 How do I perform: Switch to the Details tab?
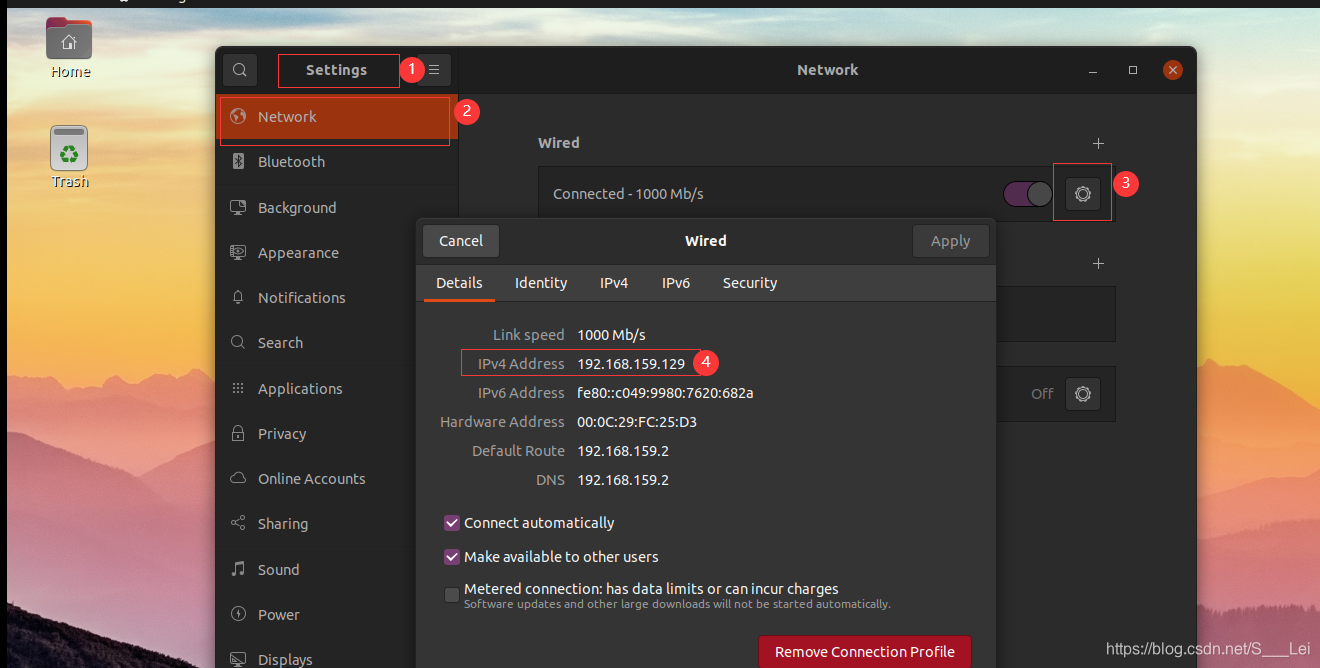point(459,283)
